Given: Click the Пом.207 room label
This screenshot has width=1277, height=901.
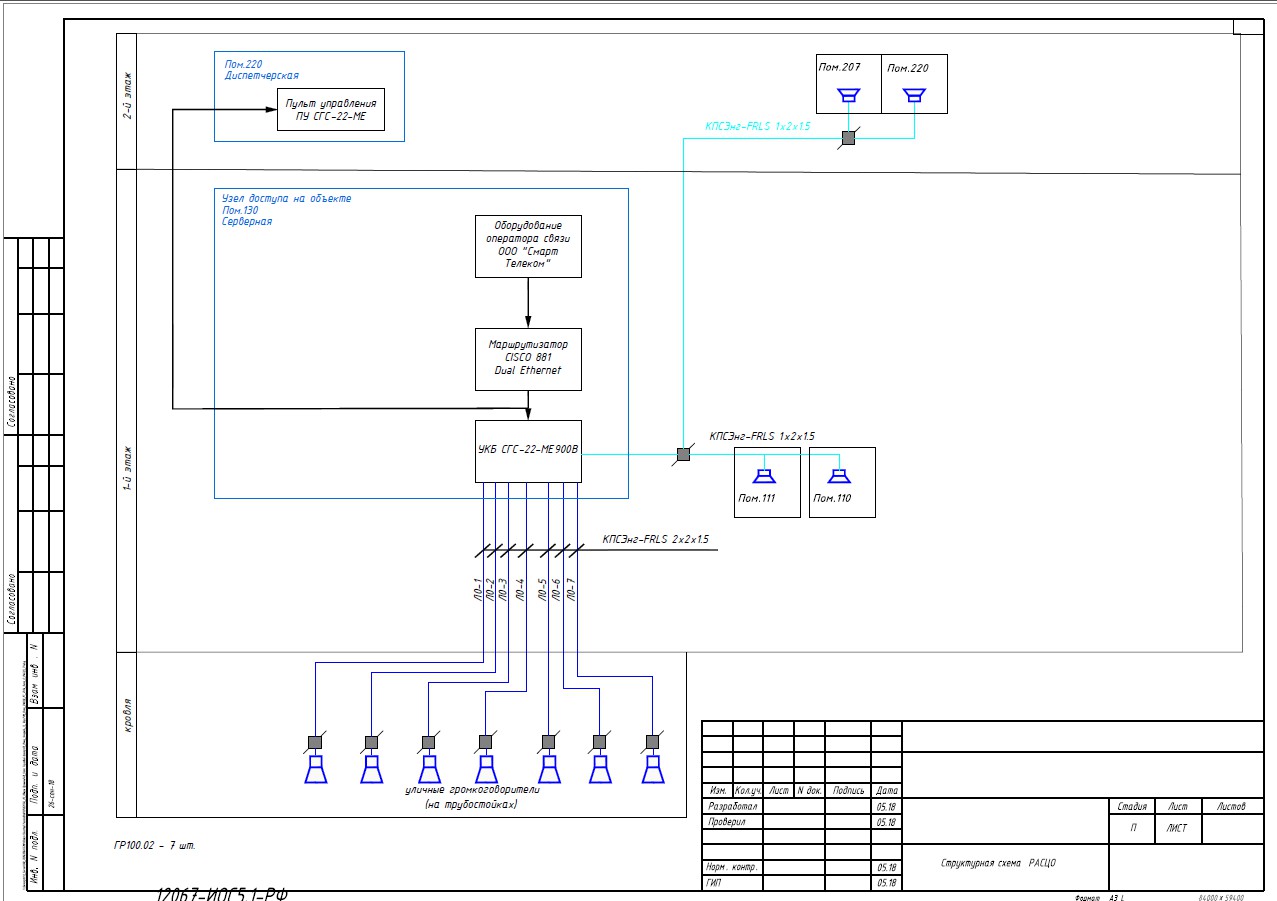Looking at the screenshot, I should [x=839, y=68].
